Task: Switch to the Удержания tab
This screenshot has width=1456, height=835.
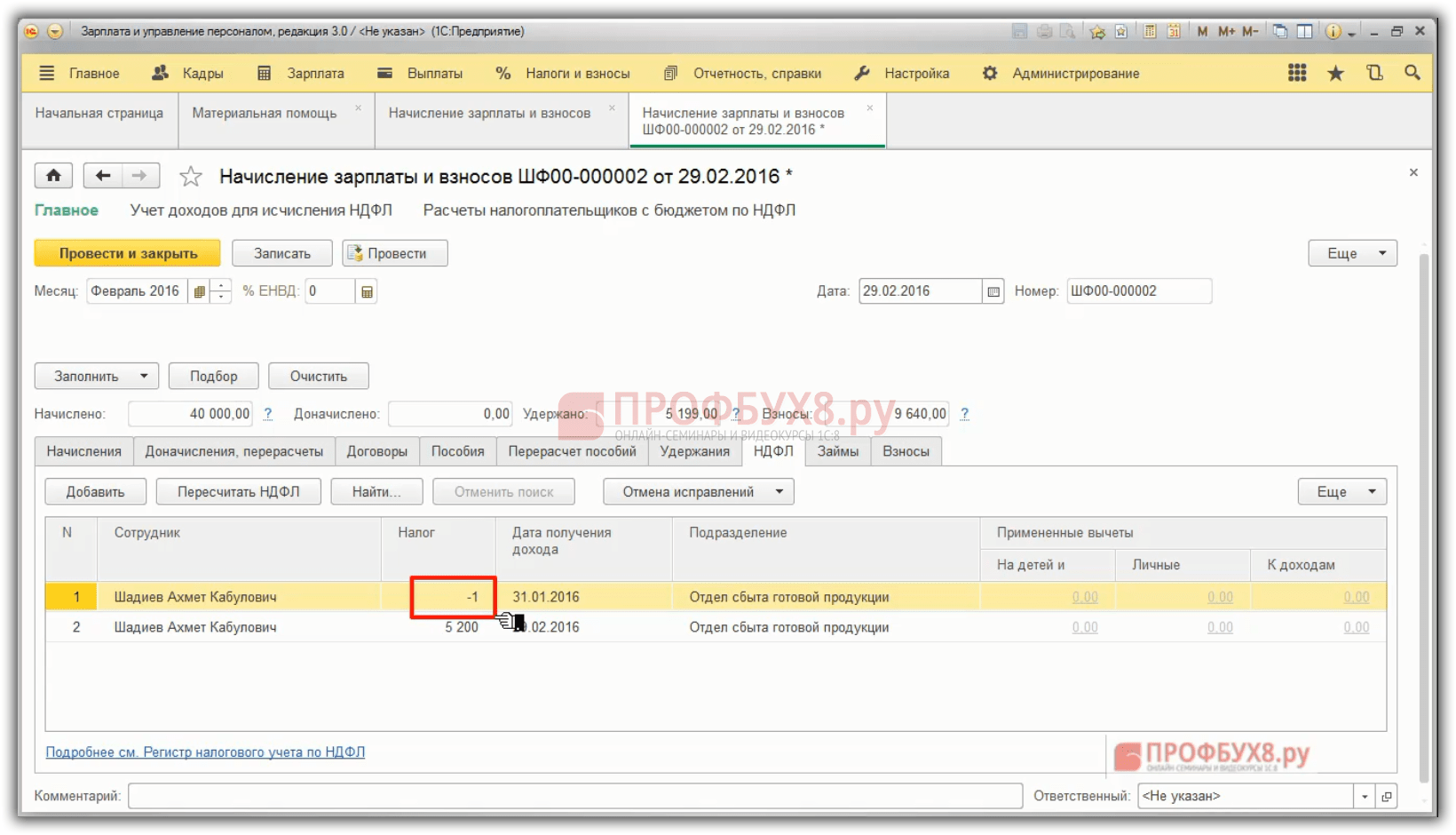Action: [x=695, y=451]
